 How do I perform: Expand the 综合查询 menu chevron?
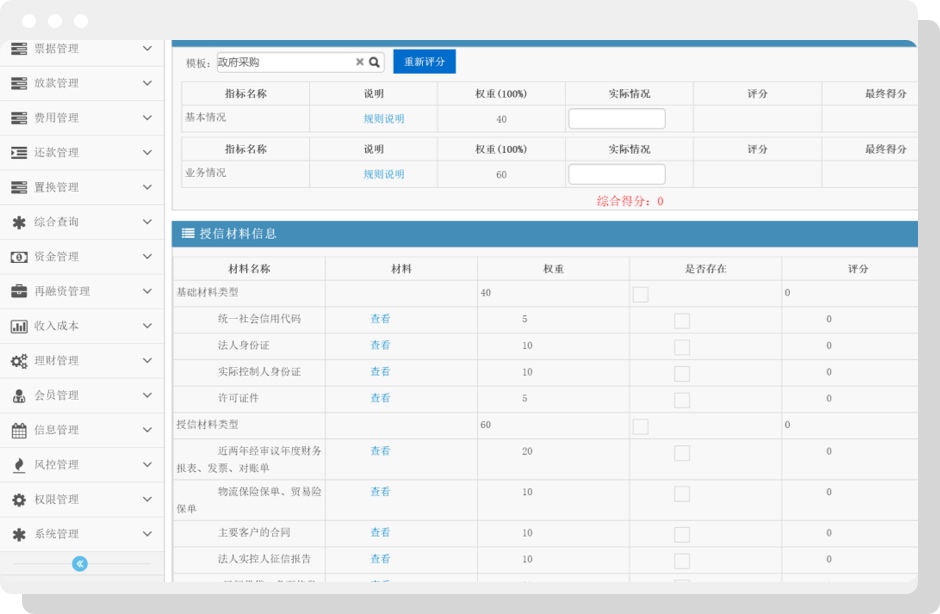pyautogui.click(x=147, y=222)
